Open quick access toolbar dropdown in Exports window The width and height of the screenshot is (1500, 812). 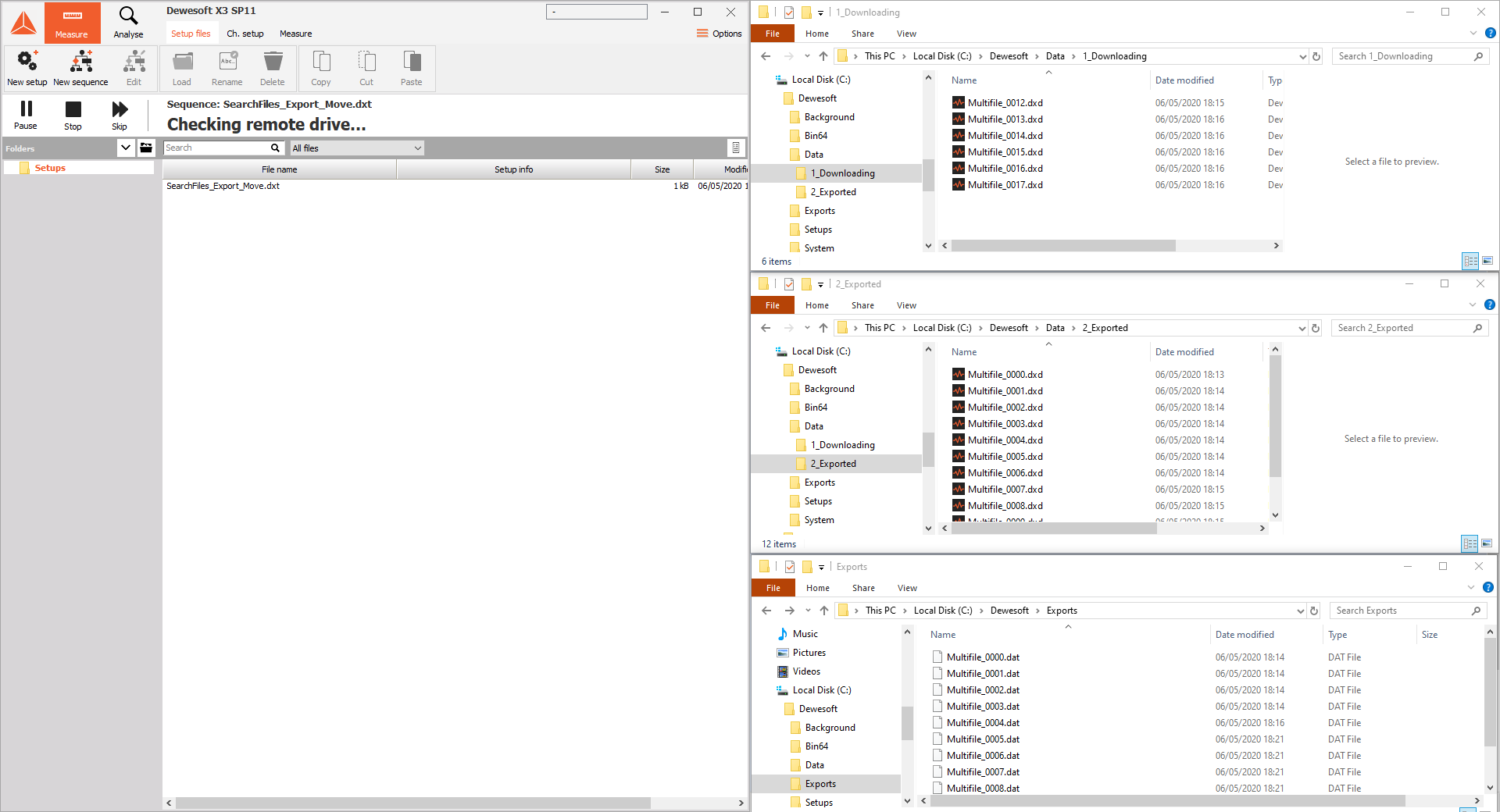click(821, 568)
